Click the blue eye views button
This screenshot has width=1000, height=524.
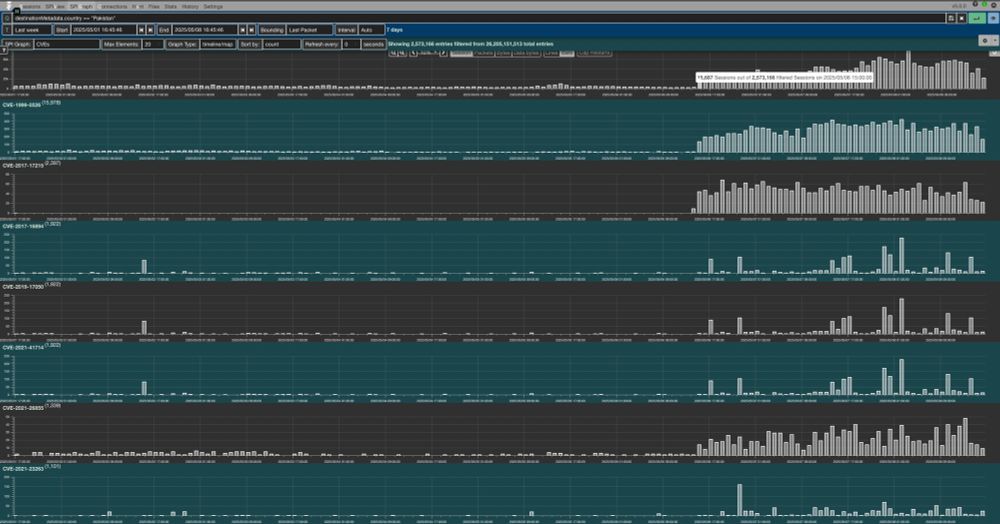[x=993, y=18]
